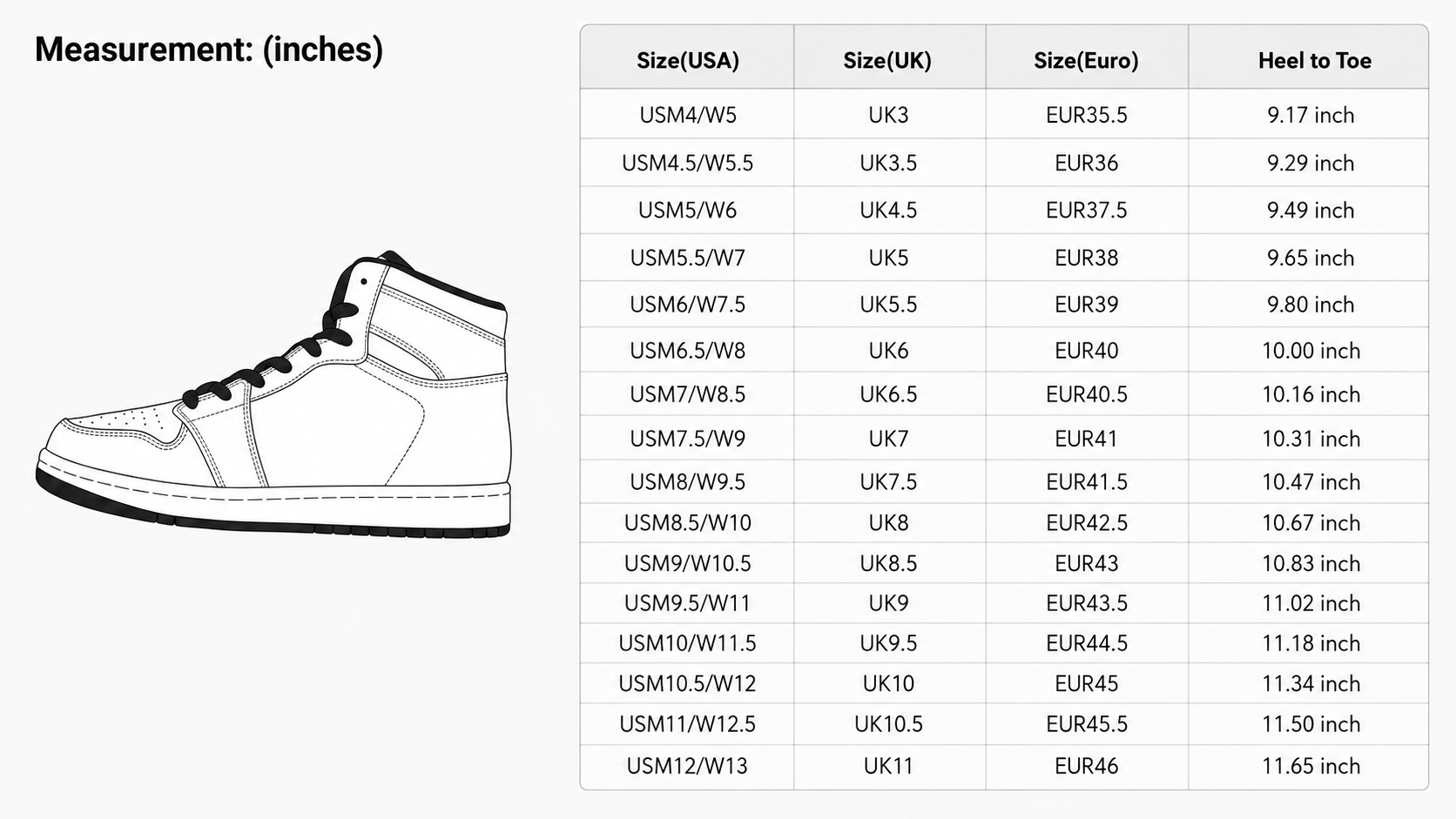Click the Size(UK) column header
This screenshot has width=1456, height=819.
click(887, 60)
